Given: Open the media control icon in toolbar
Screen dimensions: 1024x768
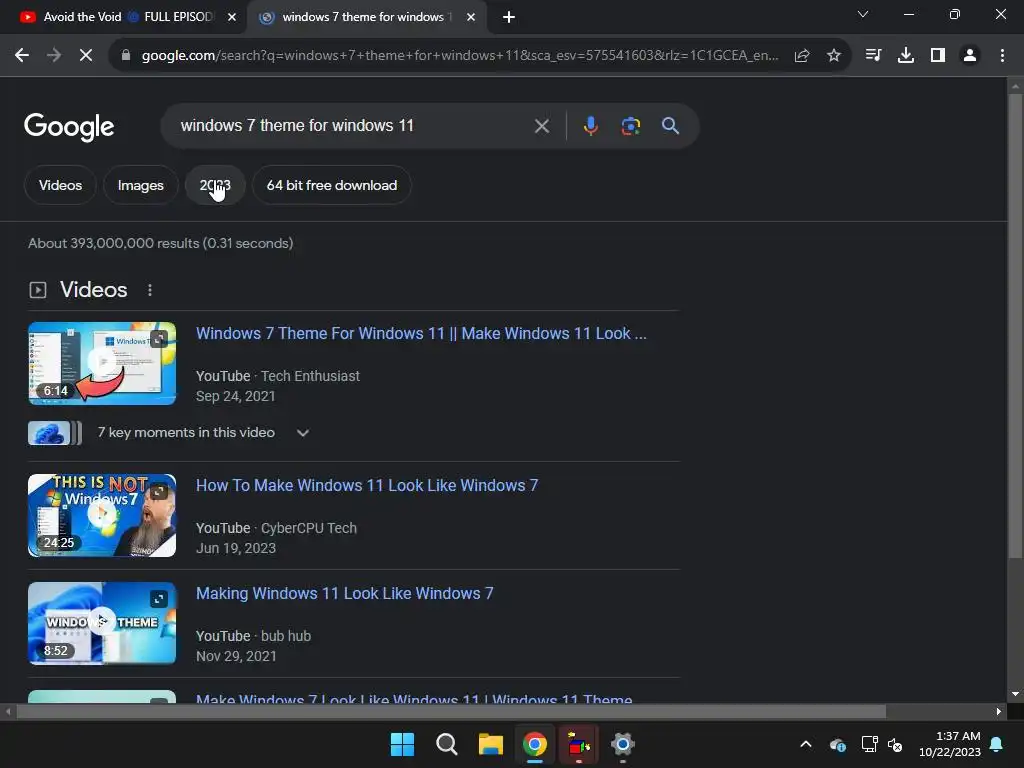Looking at the screenshot, I should [873, 56].
